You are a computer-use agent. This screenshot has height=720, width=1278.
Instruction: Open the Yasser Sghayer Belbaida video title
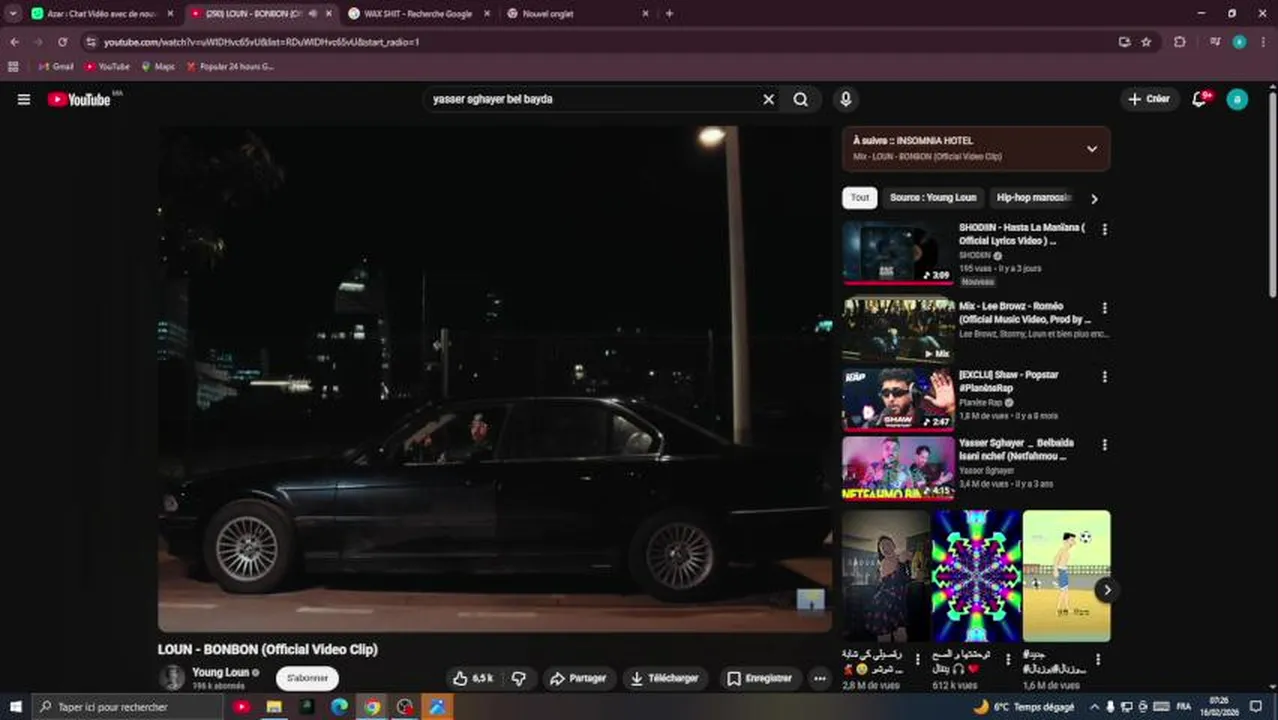click(x=1016, y=449)
